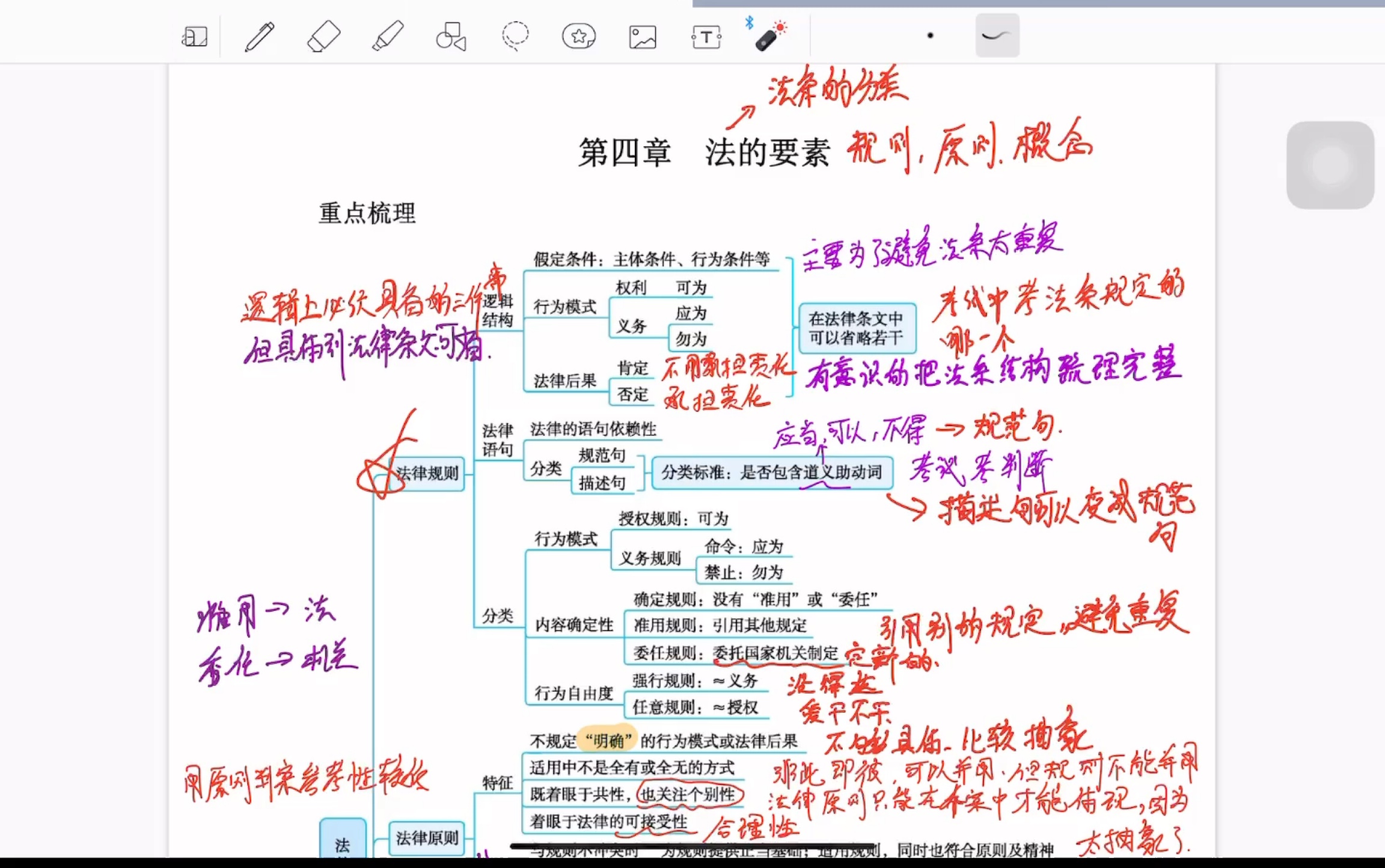Click the 法 root node box
Screen dimensions: 1385x868
click(343, 839)
